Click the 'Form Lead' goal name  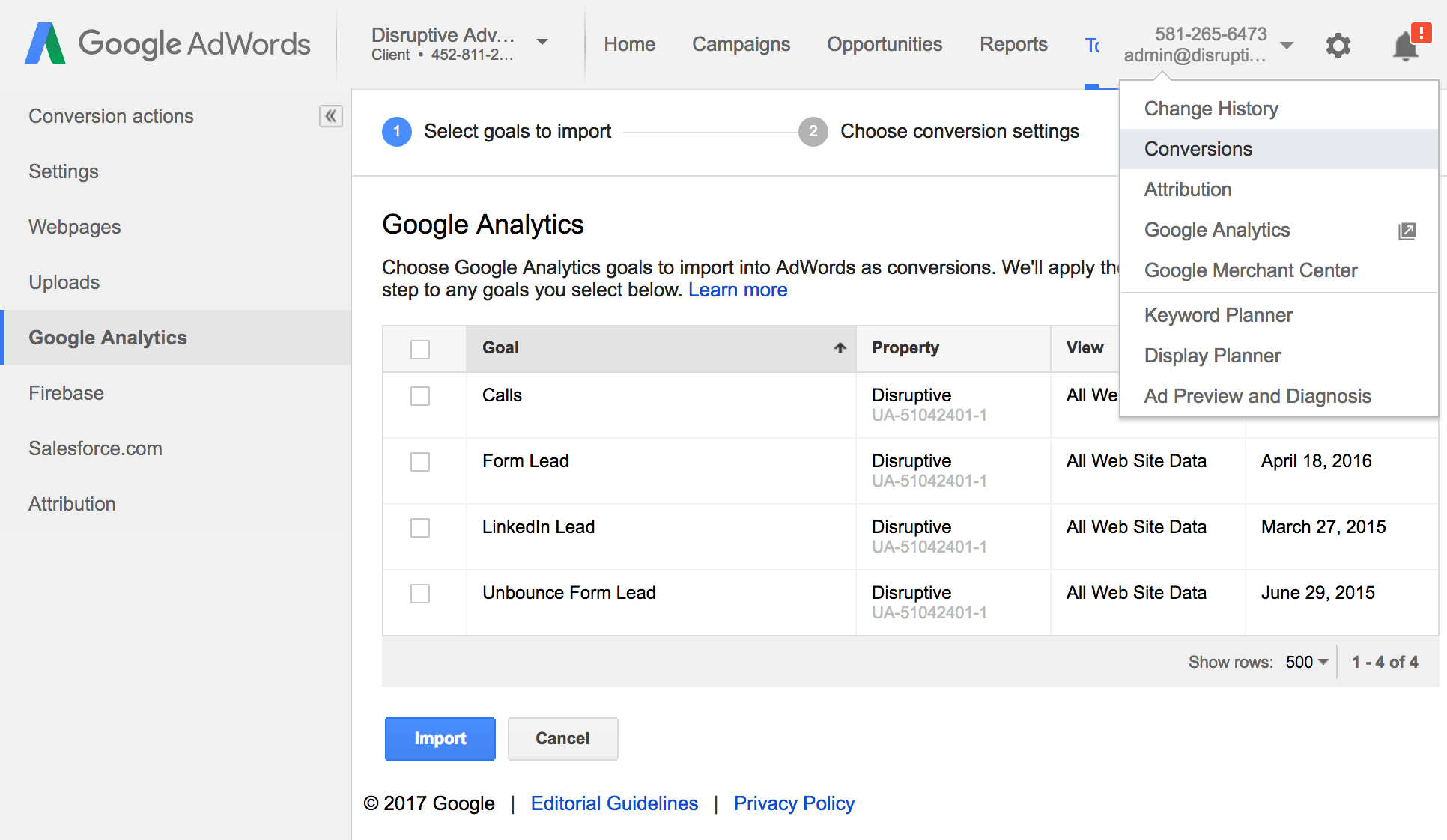(x=525, y=461)
